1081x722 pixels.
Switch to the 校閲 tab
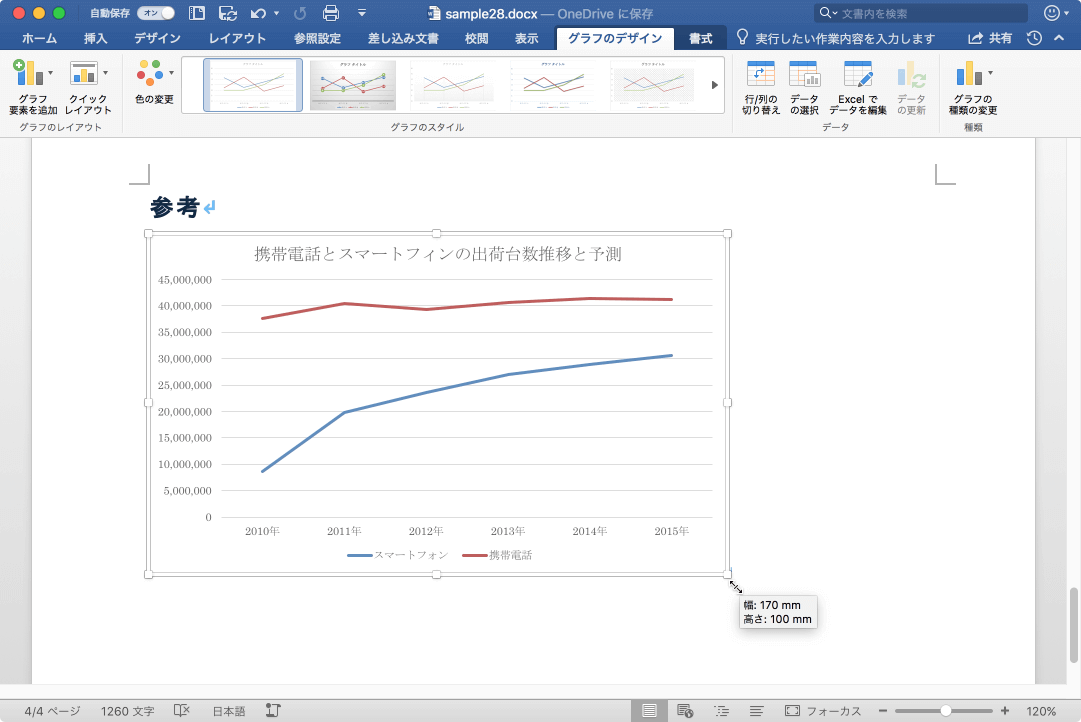(x=476, y=39)
